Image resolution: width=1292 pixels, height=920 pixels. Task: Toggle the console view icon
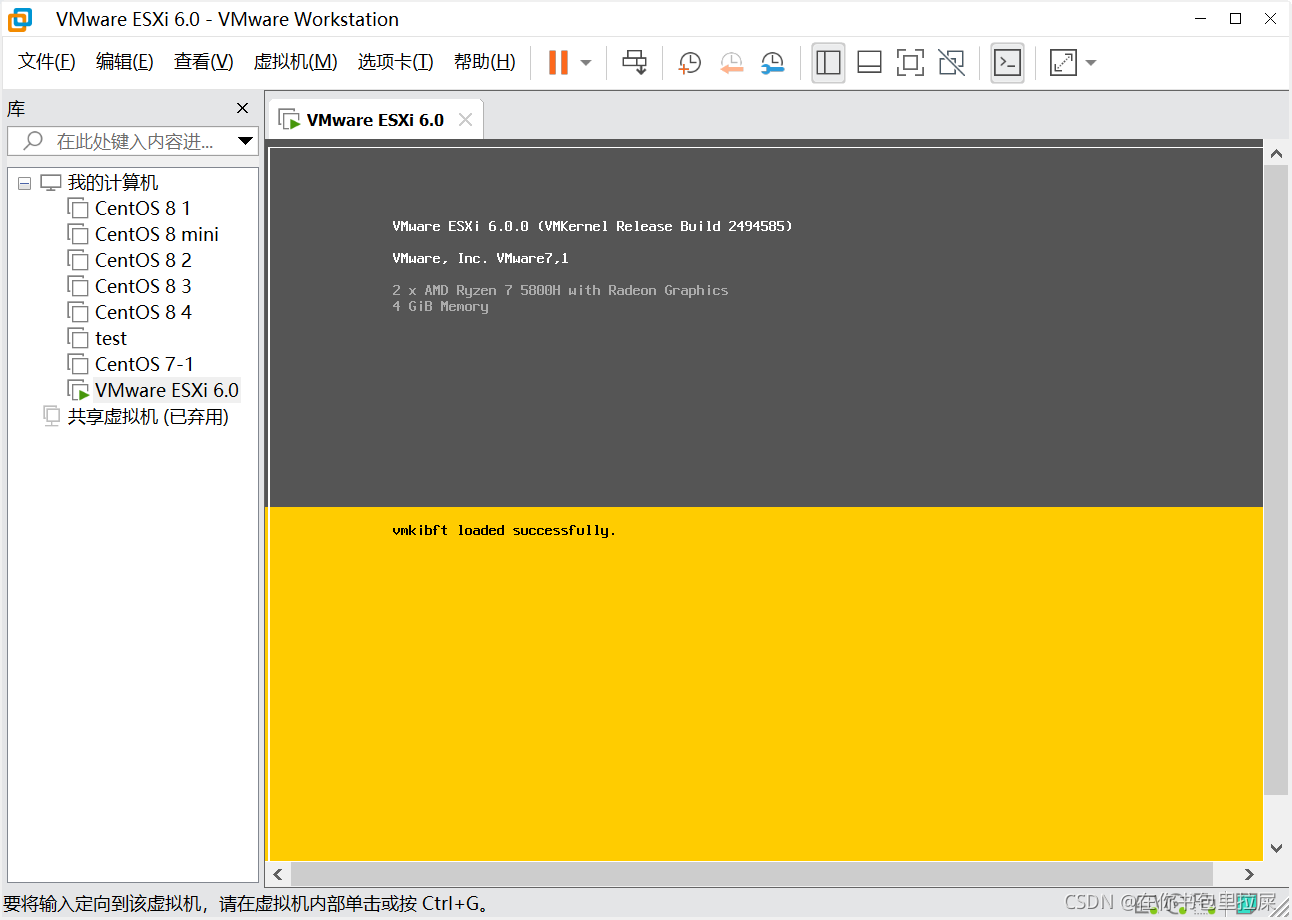[x=1007, y=62]
